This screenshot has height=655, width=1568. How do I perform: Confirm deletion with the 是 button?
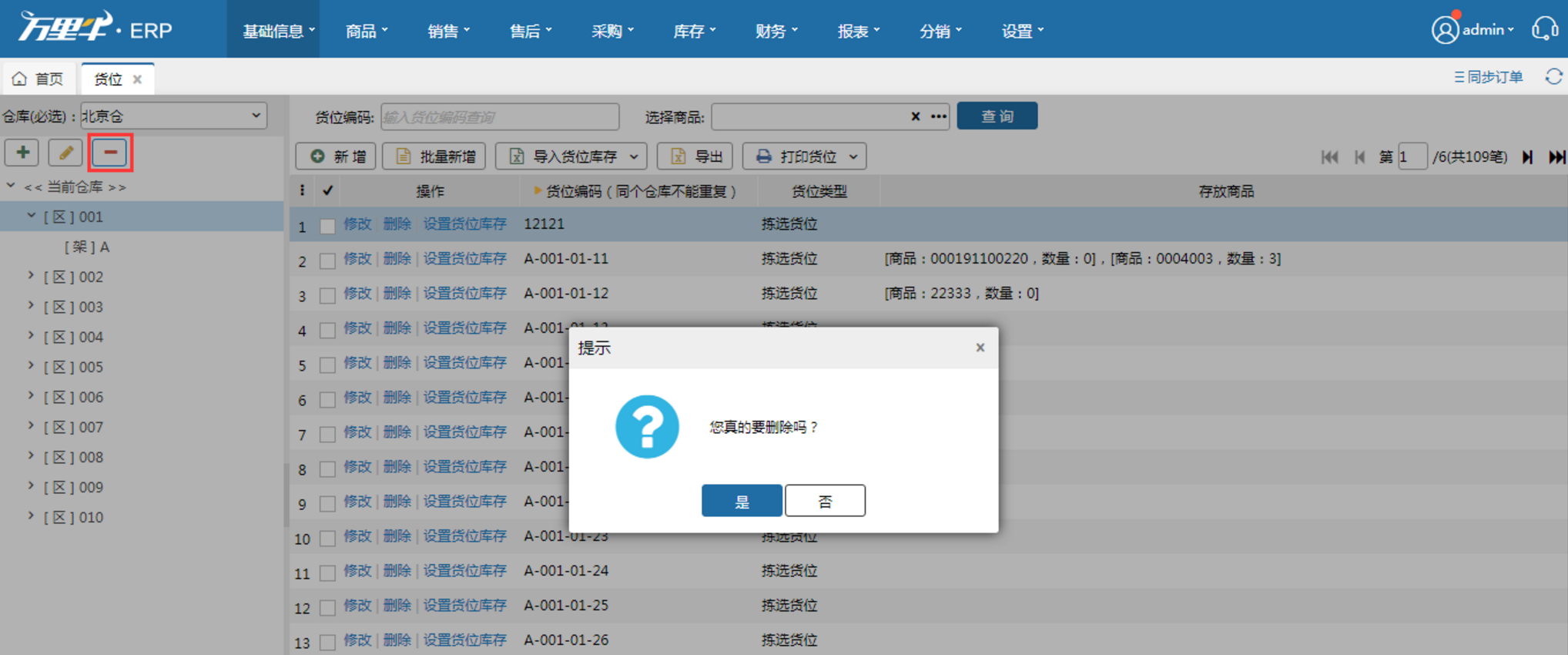point(742,501)
